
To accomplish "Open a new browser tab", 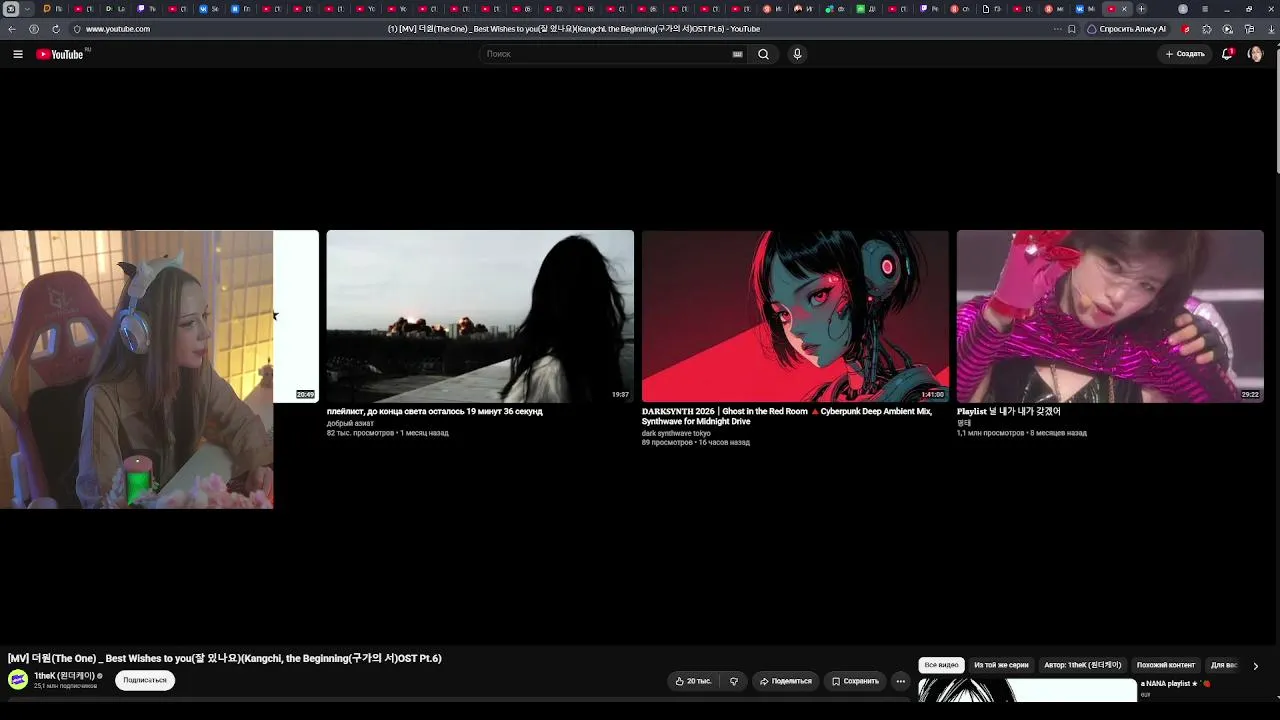I will coord(1141,9).
